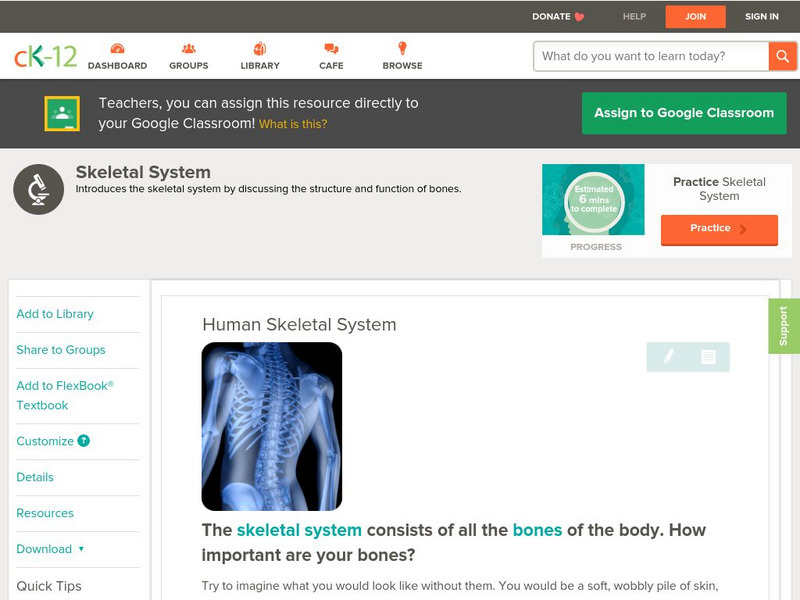Click Share to Groups link

(x=61, y=350)
